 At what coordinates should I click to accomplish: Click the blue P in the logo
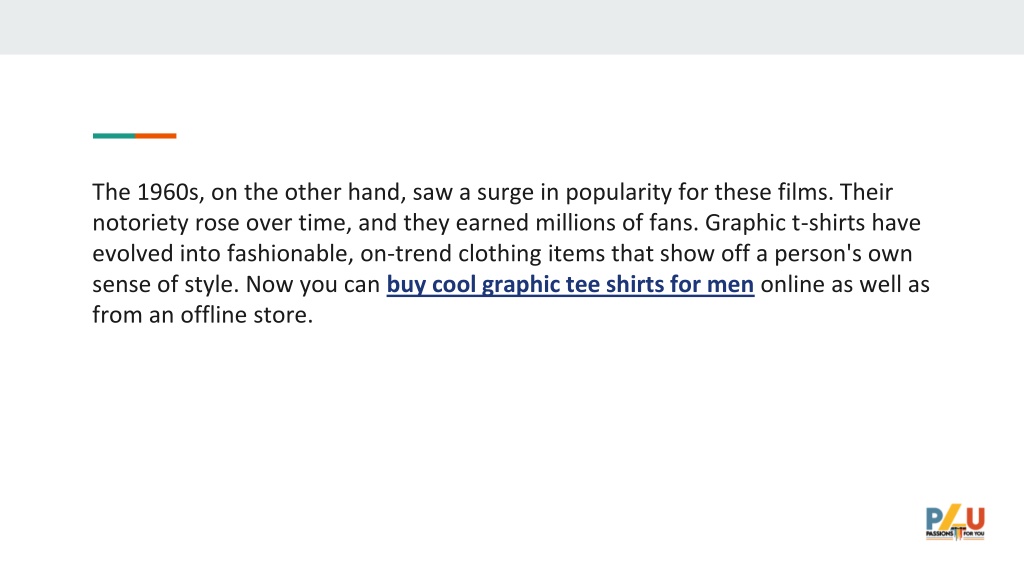pyautogui.click(x=934, y=519)
